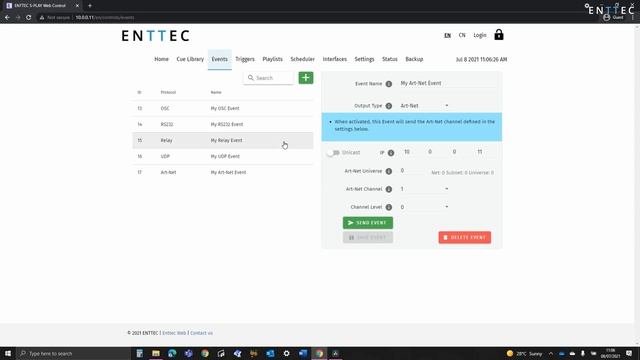Show hidden system tray icons
Image resolution: width=640 pixels, height=360 pixels.
pyautogui.click(x=551, y=353)
